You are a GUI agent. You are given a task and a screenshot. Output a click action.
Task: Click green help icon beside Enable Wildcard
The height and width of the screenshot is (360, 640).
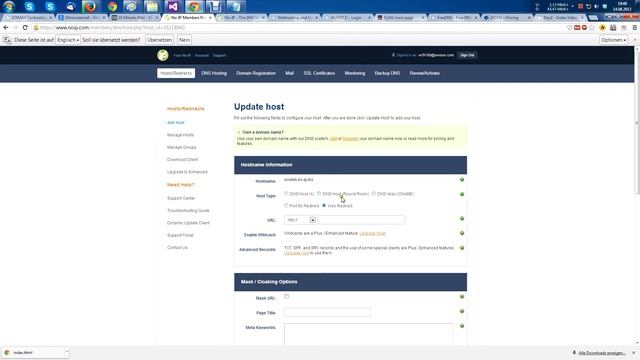(462, 233)
